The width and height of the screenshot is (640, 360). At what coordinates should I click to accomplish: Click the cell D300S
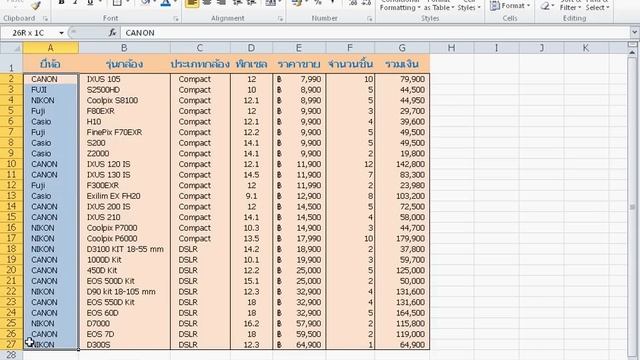tap(124, 344)
